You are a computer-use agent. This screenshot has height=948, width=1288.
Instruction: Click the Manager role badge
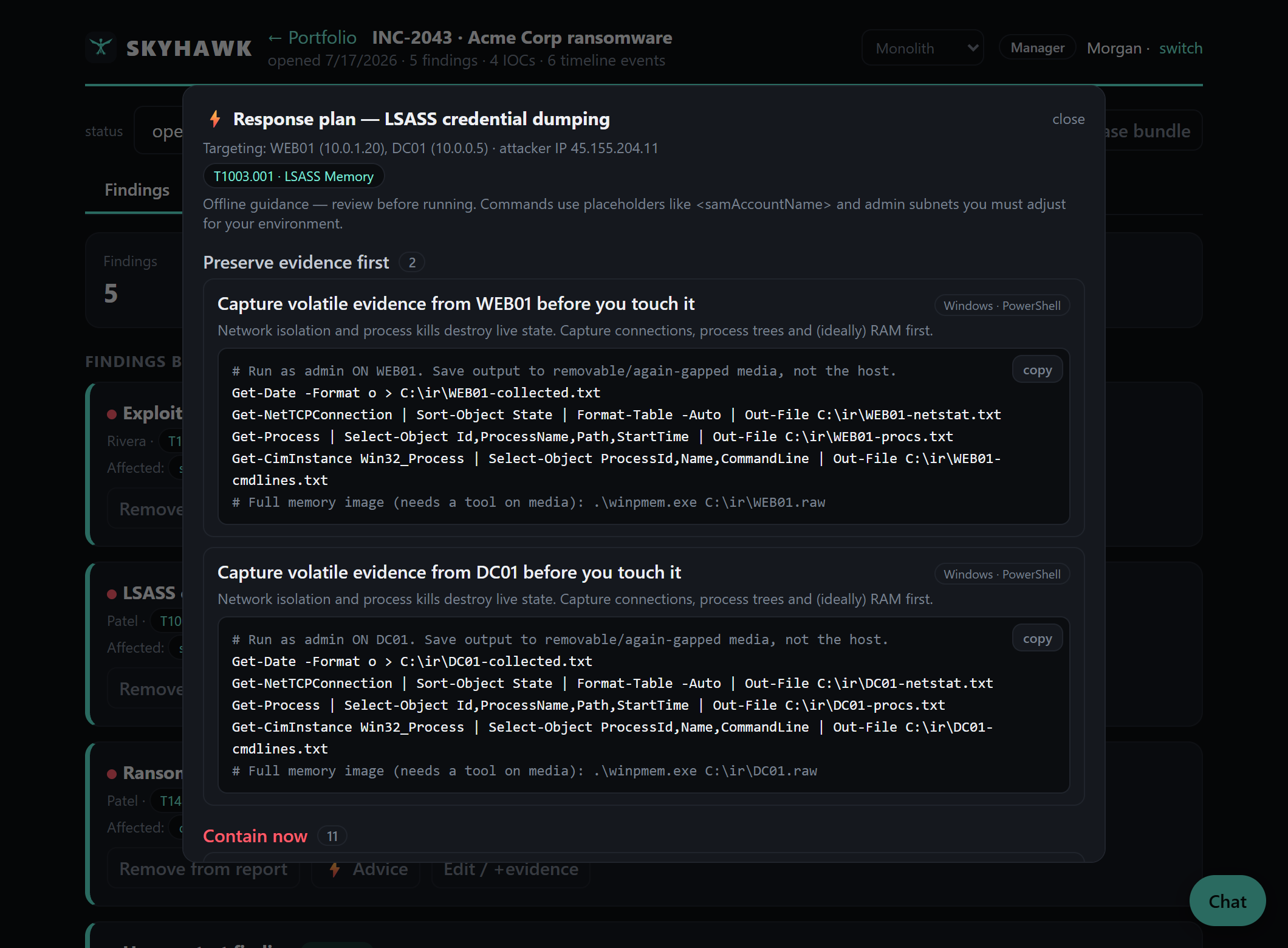(x=1037, y=47)
